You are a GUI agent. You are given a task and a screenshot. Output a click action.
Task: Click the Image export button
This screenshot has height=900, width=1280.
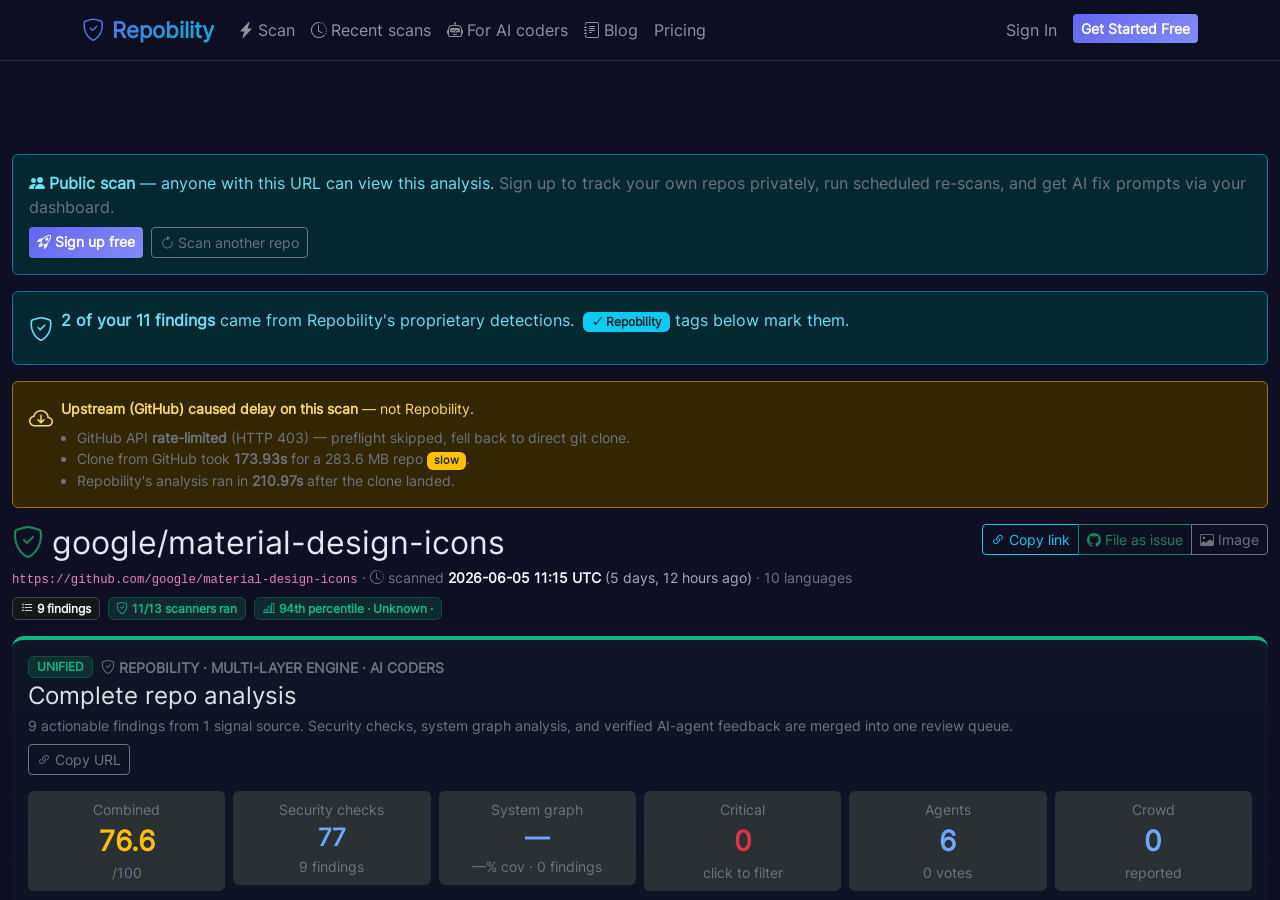tap(1229, 539)
